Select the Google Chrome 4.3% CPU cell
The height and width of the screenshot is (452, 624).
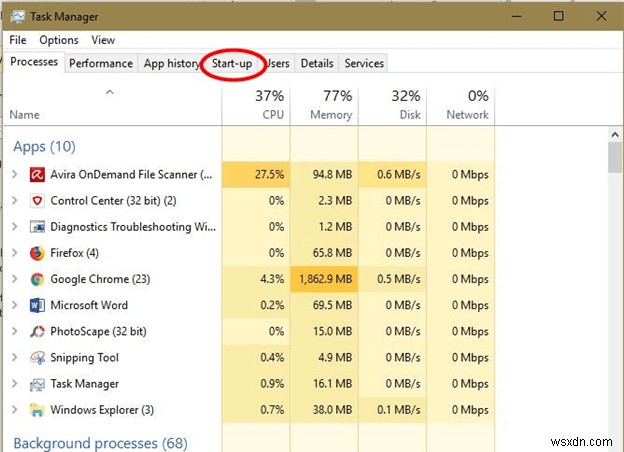coord(256,279)
